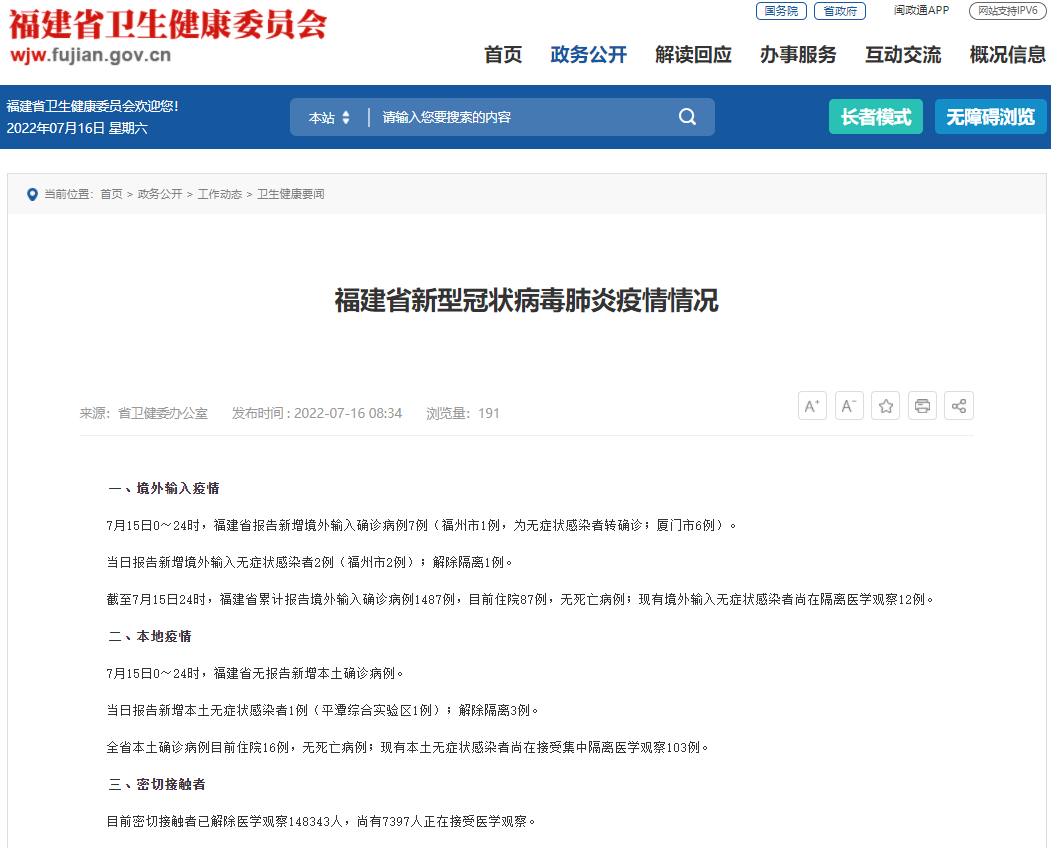Switch on 无障碍浏览 accessible browsing

pos(990,116)
